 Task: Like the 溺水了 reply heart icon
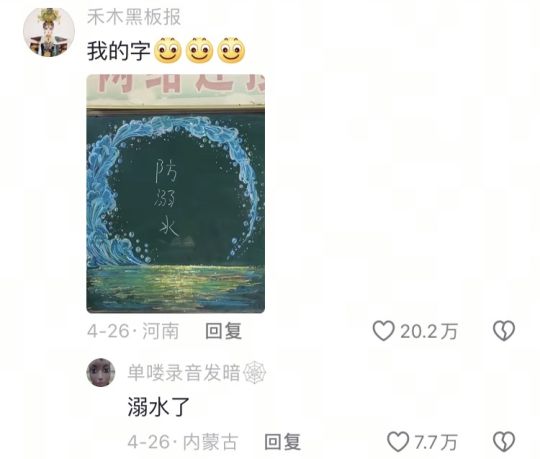(398, 442)
